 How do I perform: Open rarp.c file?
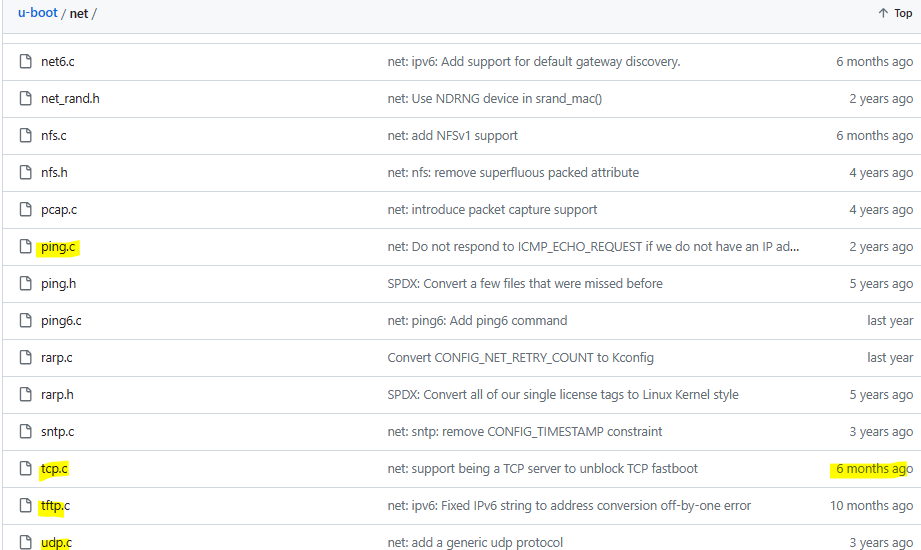coord(56,358)
